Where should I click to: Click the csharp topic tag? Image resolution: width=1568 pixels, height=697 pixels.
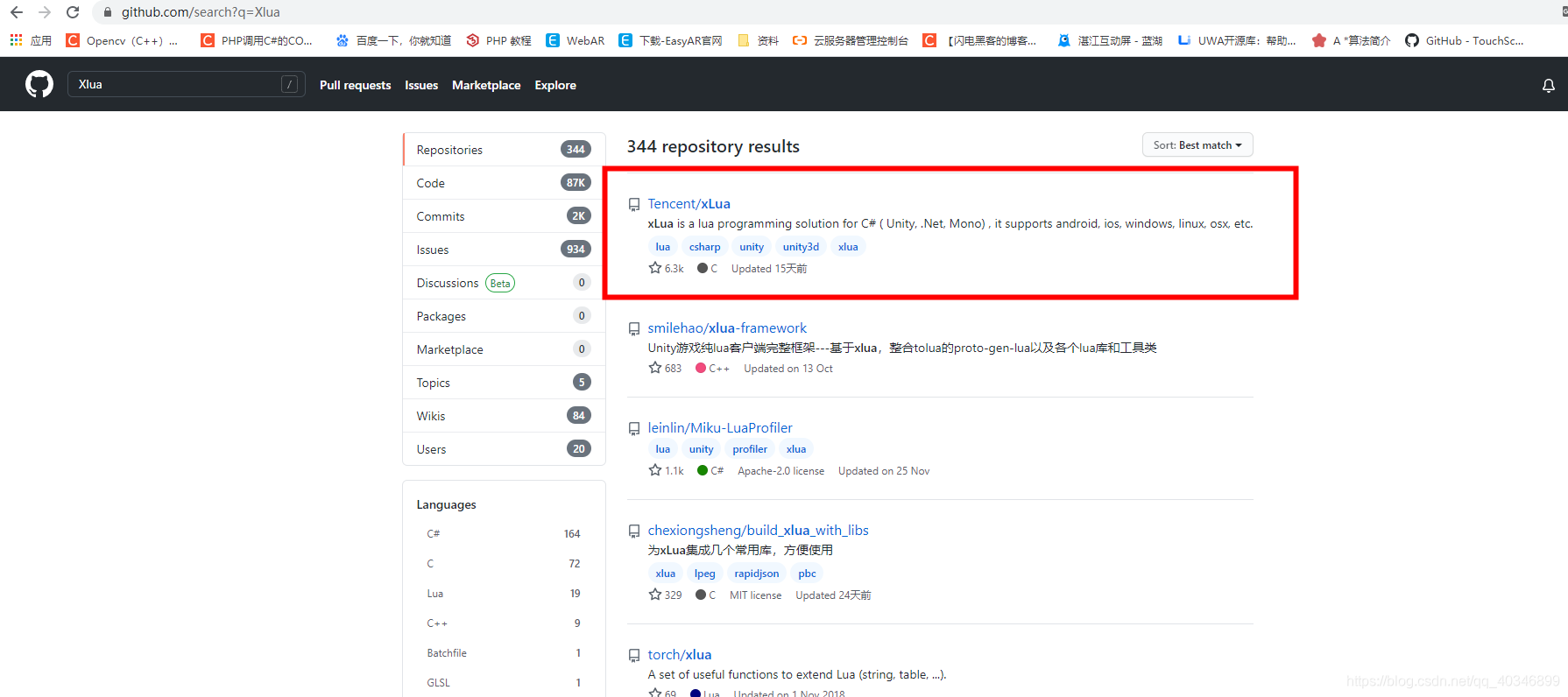click(704, 247)
